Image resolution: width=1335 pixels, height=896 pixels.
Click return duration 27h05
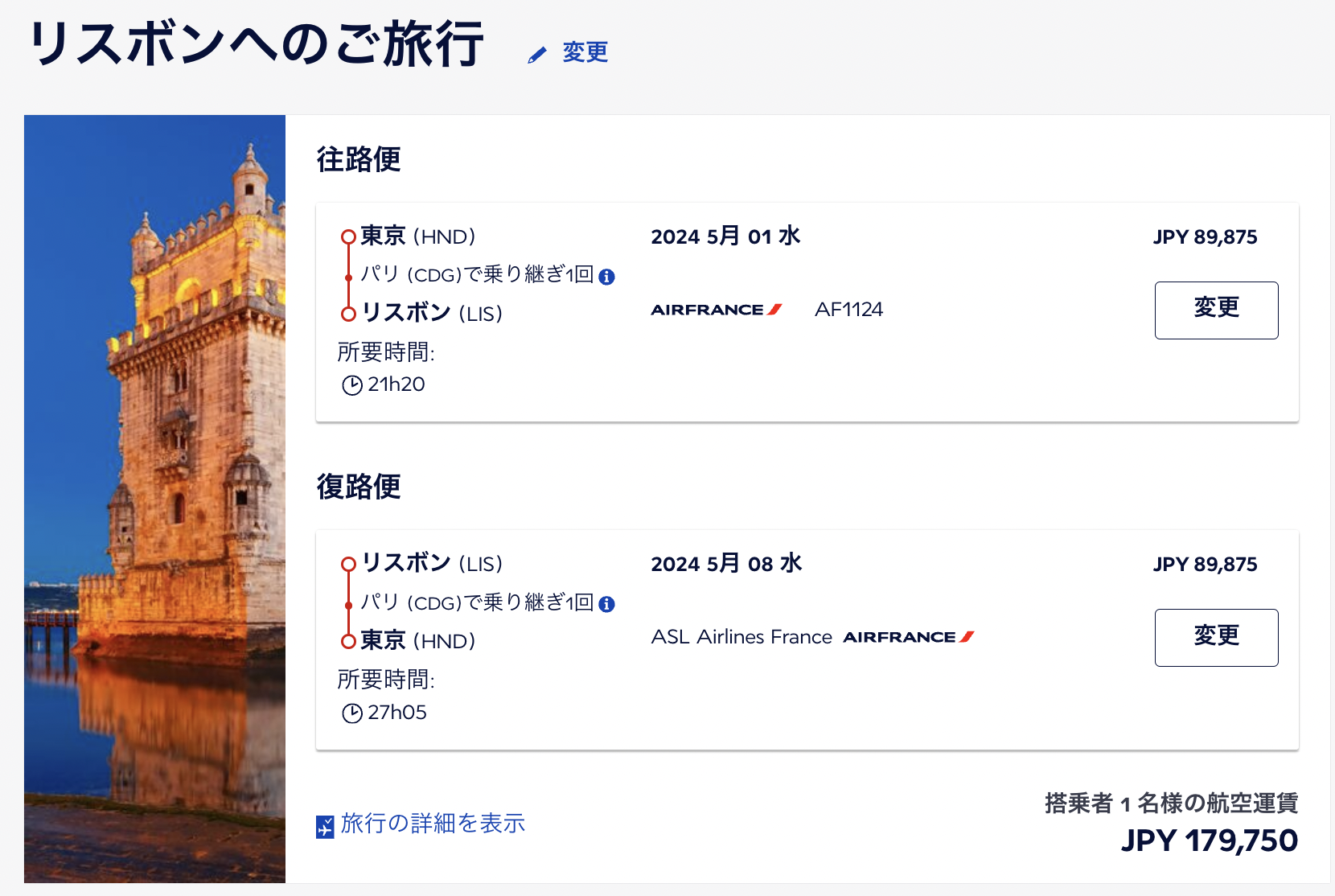coord(397,713)
